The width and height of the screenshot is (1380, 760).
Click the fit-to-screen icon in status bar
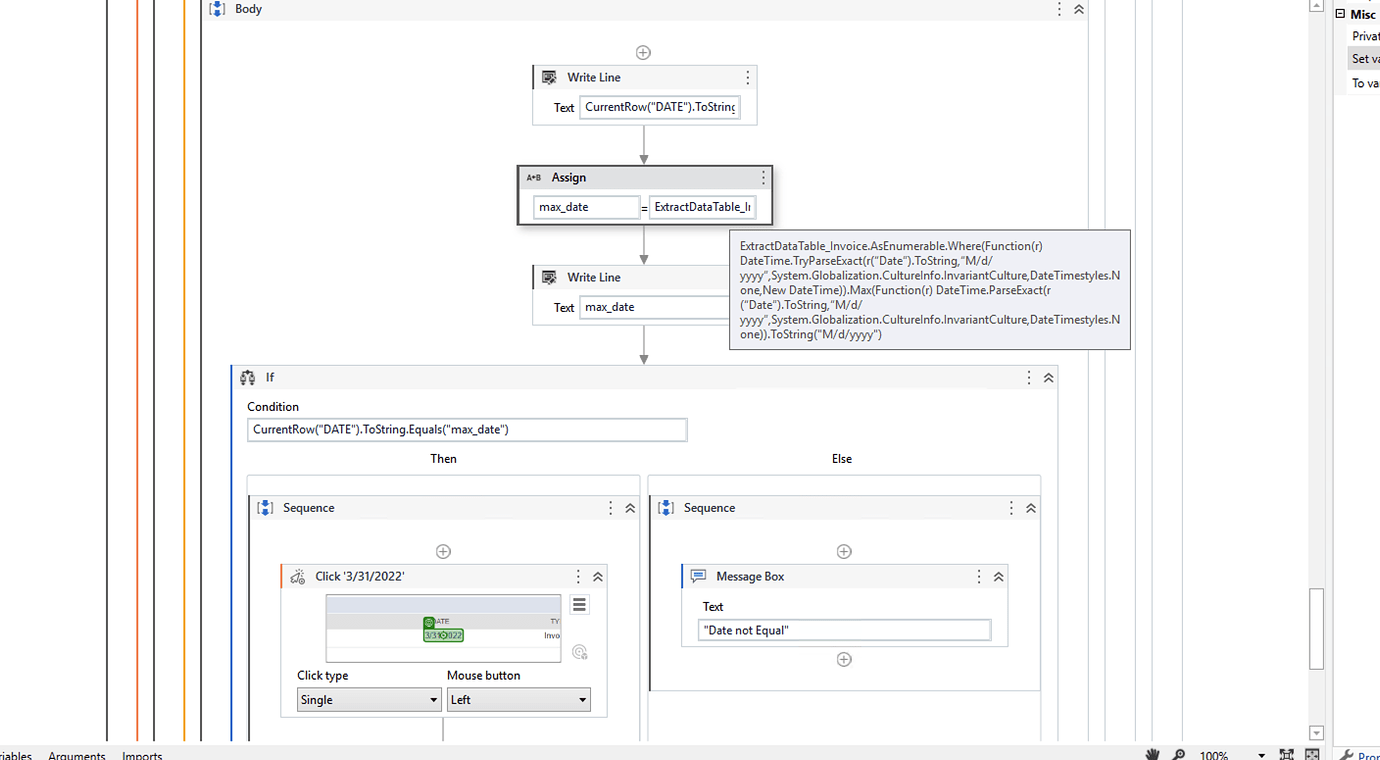pos(1286,754)
